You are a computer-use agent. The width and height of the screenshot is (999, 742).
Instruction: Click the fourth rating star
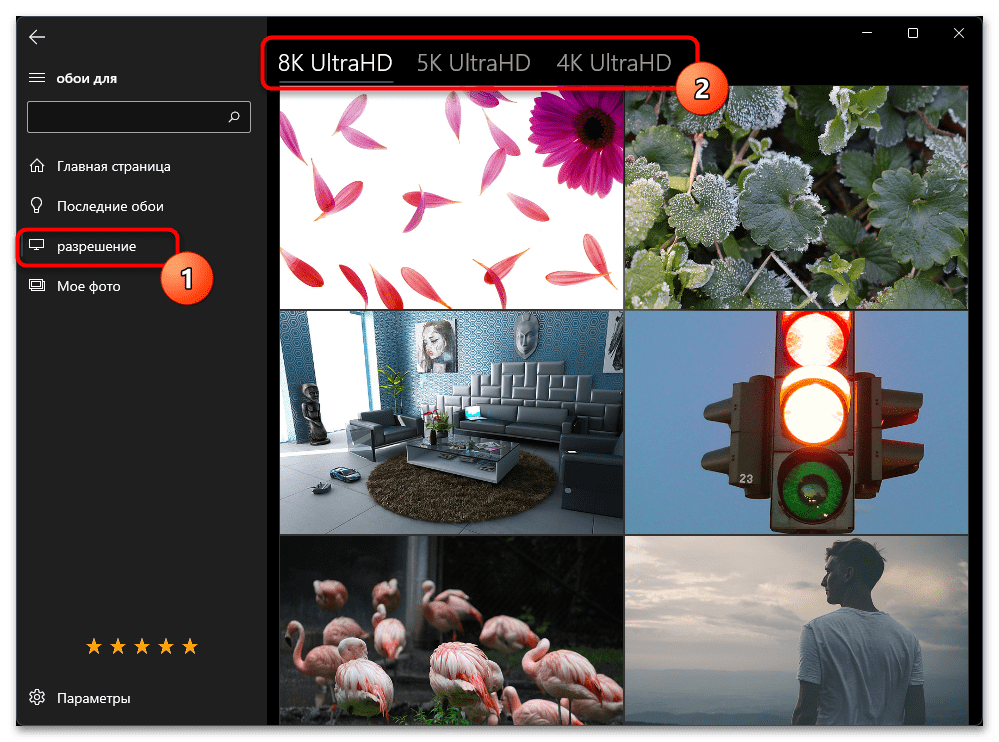(x=166, y=646)
